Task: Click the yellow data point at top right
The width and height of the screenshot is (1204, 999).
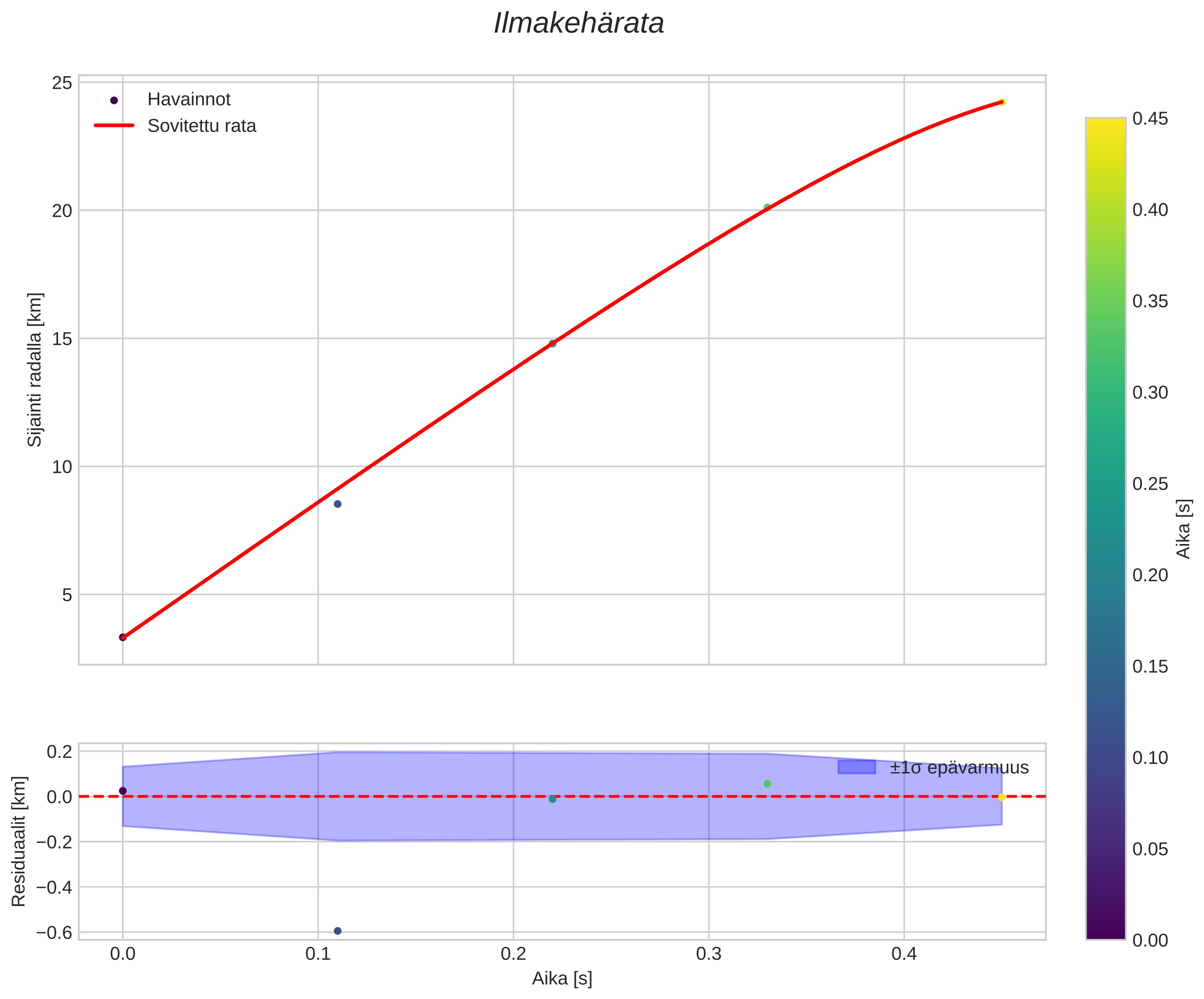Action: (1002, 102)
